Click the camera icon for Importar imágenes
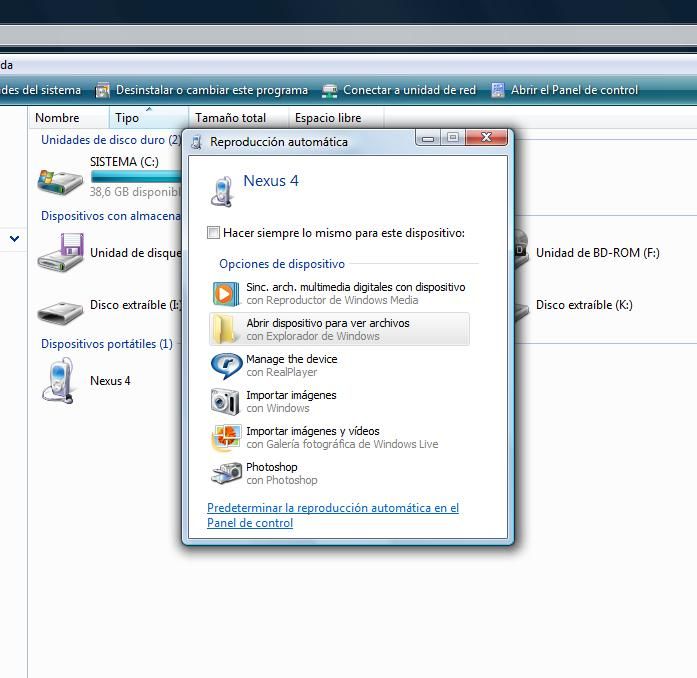Image resolution: width=697 pixels, height=678 pixels. 225,401
